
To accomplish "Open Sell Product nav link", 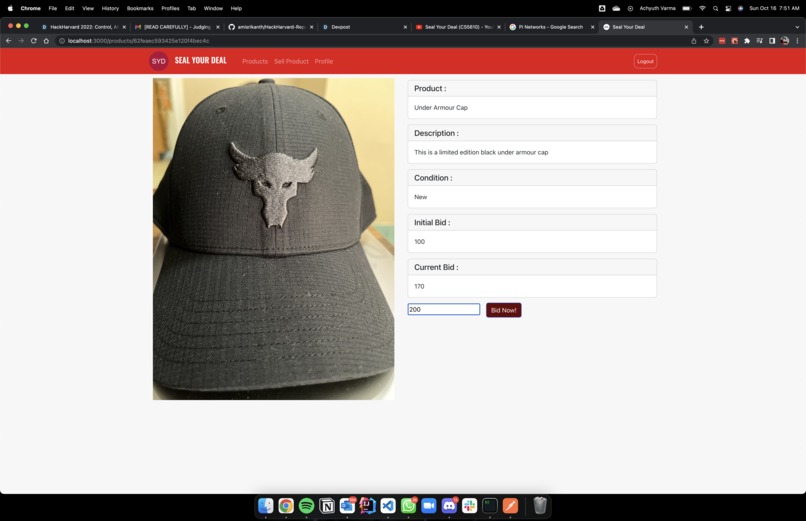I will (x=291, y=61).
